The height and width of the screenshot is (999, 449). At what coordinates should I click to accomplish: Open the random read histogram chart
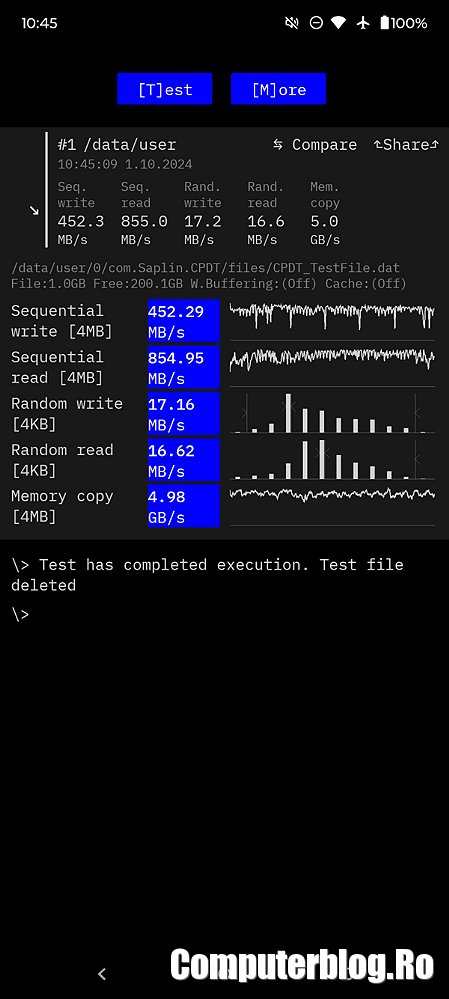[332, 459]
